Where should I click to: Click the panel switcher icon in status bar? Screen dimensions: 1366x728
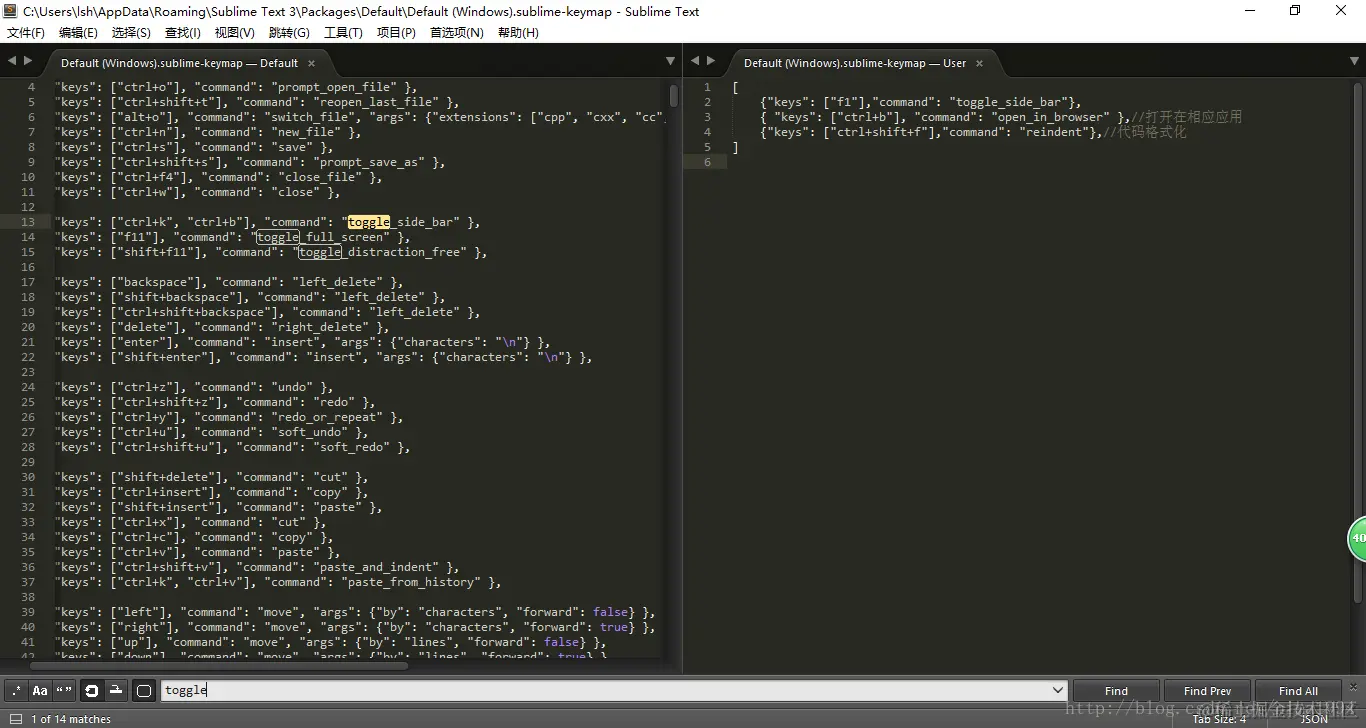tap(15, 719)
